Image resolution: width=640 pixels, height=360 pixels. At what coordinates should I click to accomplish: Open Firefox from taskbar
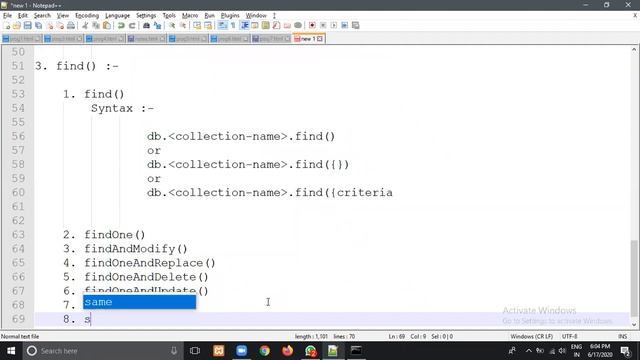pyautogui.click(x=287, y=351)
